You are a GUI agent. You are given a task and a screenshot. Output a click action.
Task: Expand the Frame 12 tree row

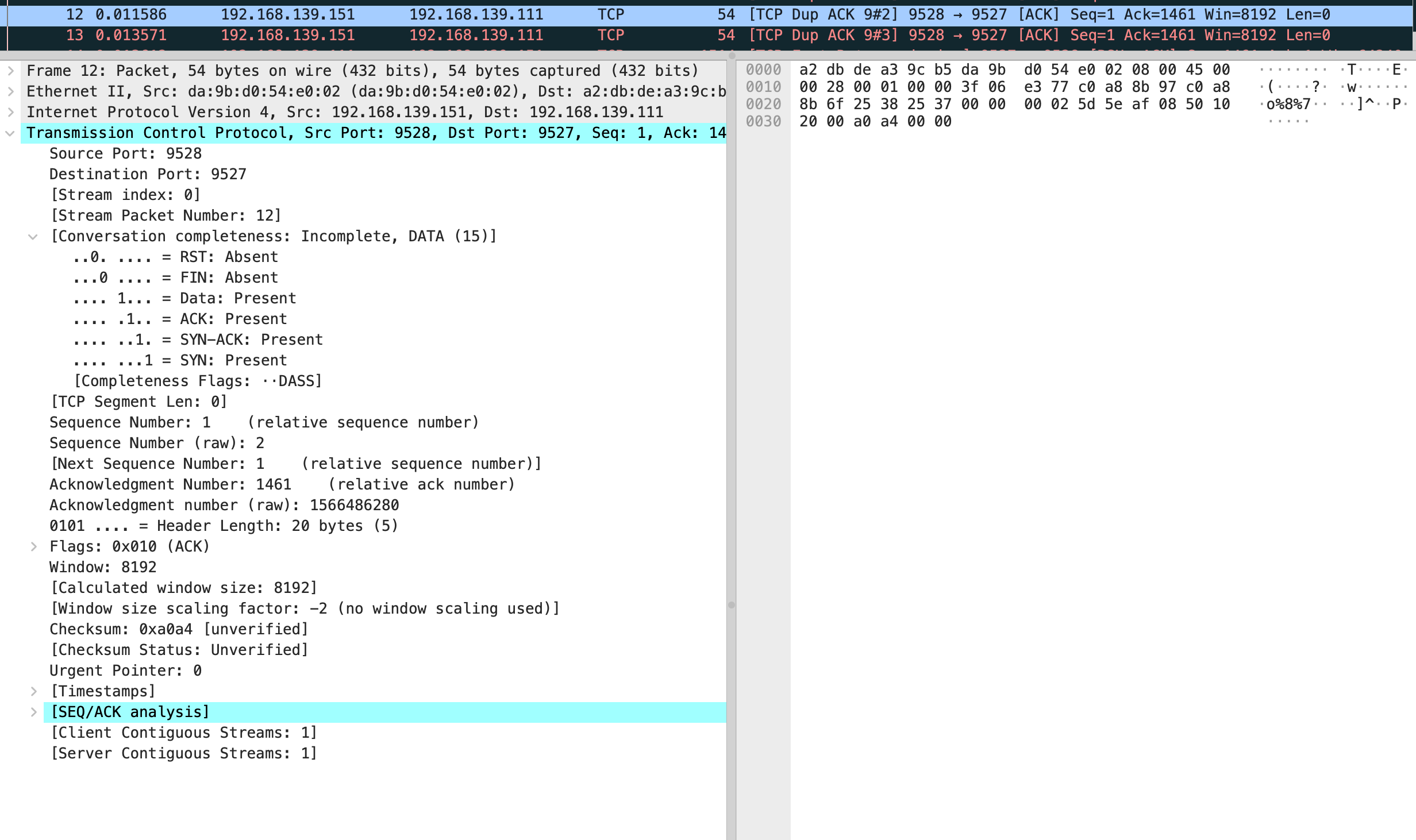(10, 71)
